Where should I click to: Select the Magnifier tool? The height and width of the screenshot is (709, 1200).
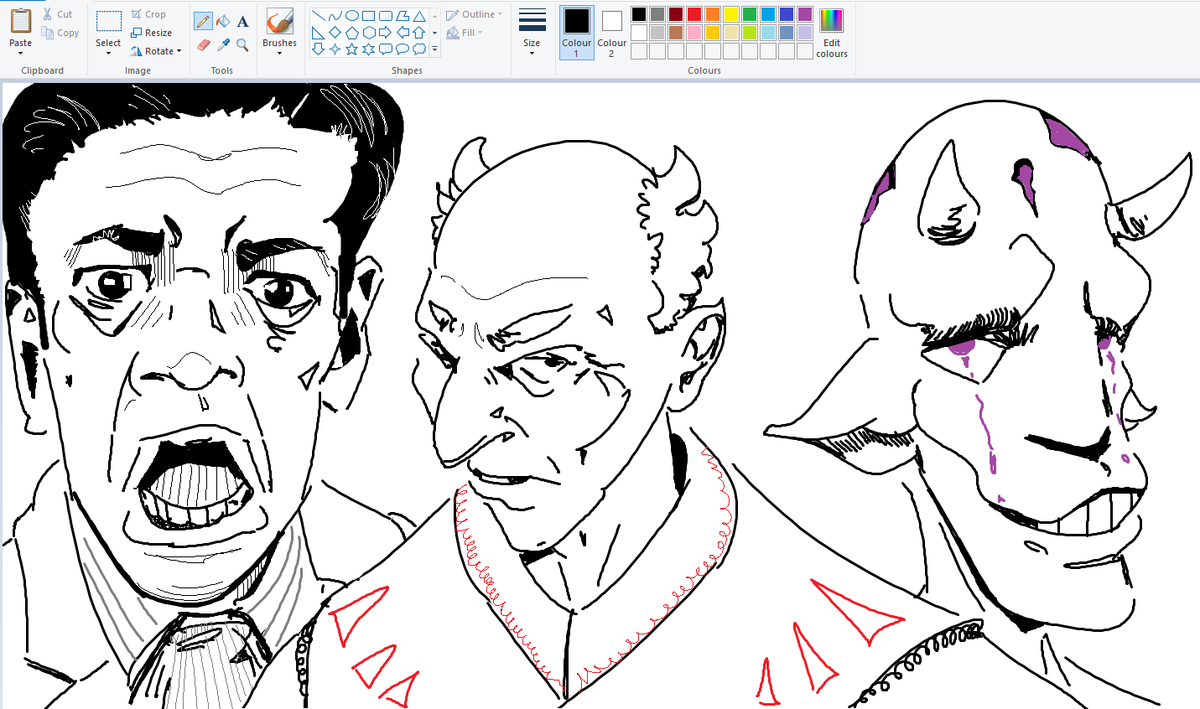click(242, 44)
